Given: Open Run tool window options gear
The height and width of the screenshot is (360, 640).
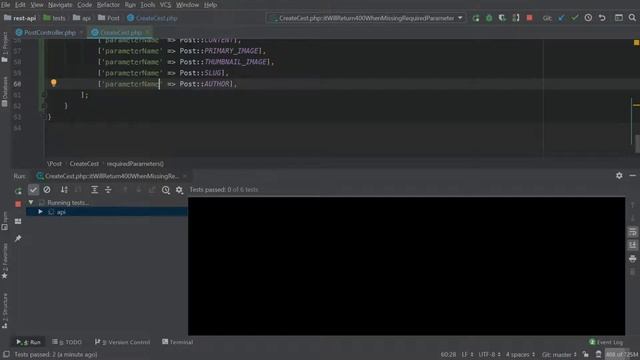Looking at the screenshot, I should pyautogui.click(x=619, y=176).
